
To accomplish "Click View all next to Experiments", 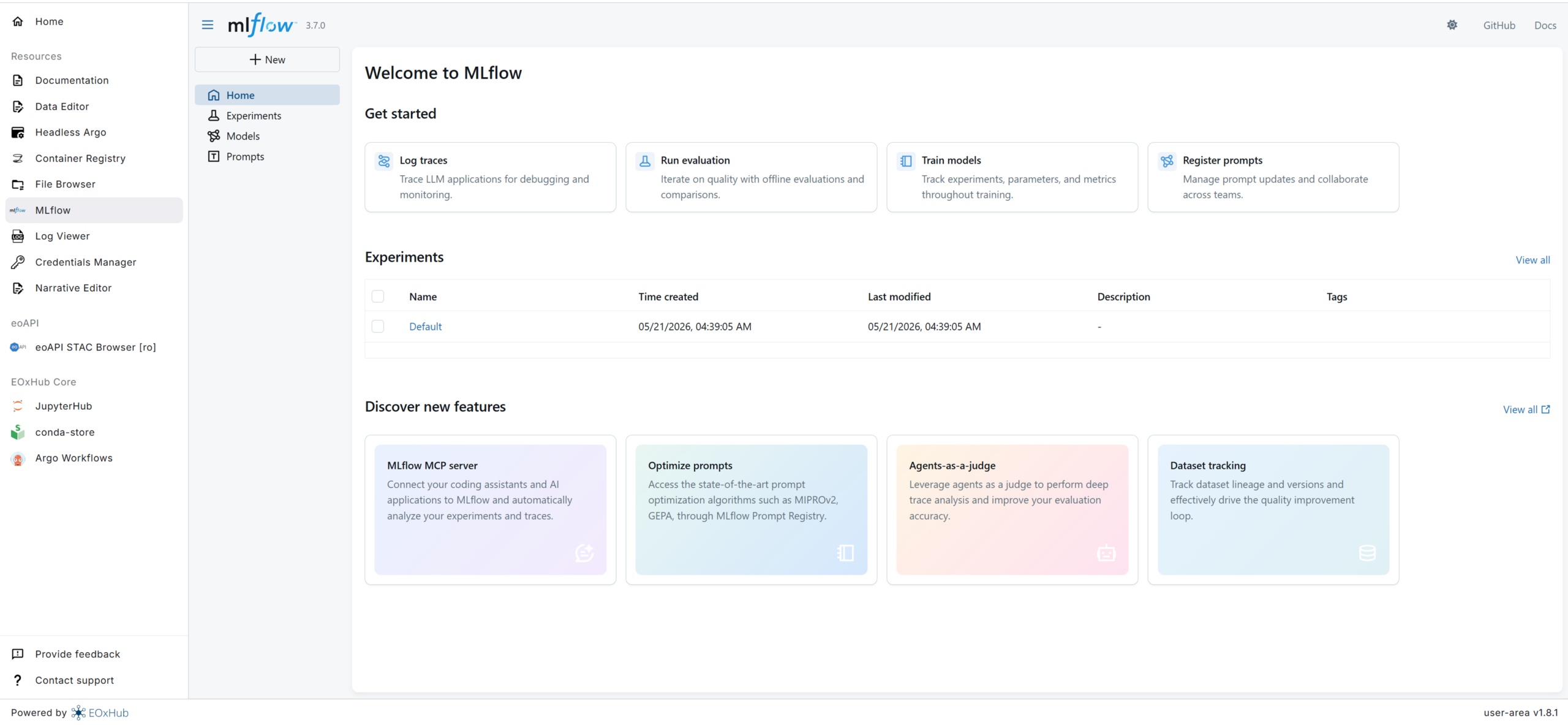I will 1532,260.
